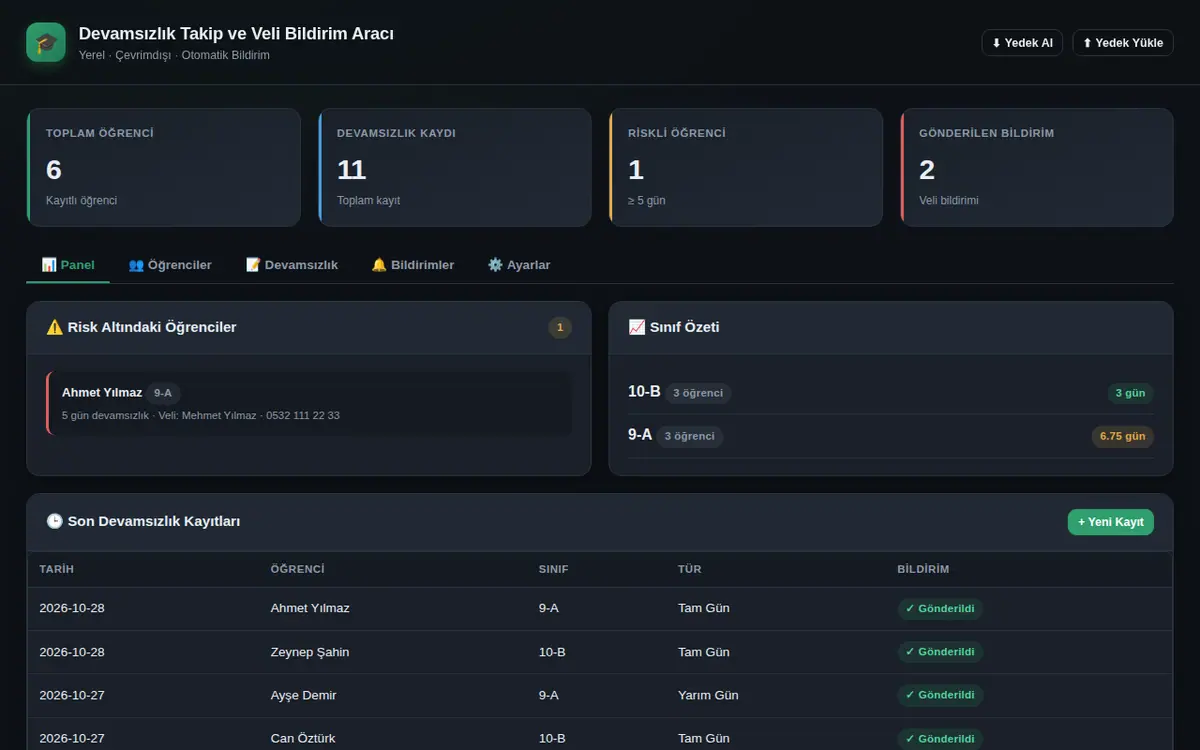Click the 6.75 gün badge for 9-A
Screen dimensions: 1200x750
pyautogui.click(x=1122, y=436)
